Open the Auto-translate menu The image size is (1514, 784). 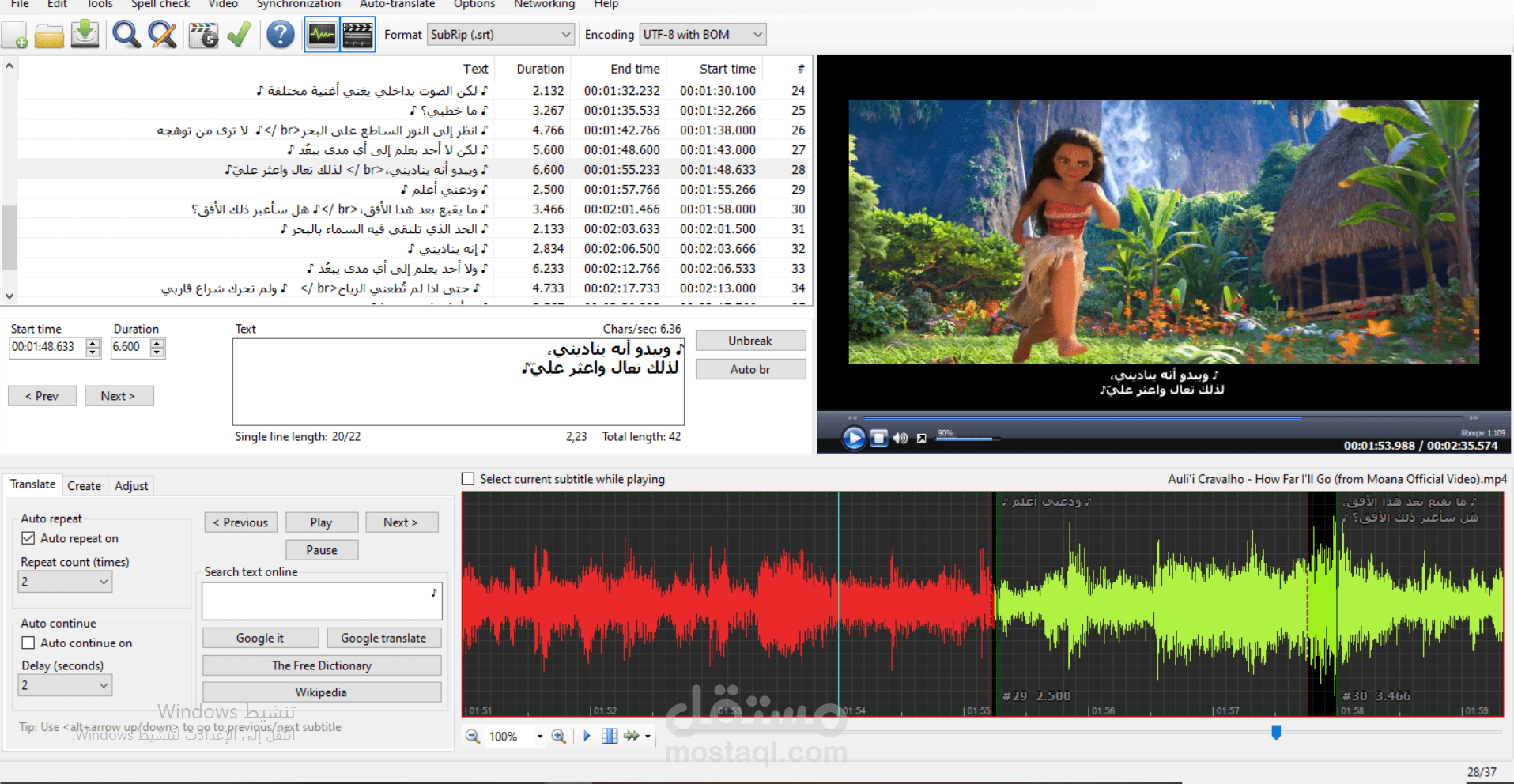pyautogui.click(x=397, y=4)
